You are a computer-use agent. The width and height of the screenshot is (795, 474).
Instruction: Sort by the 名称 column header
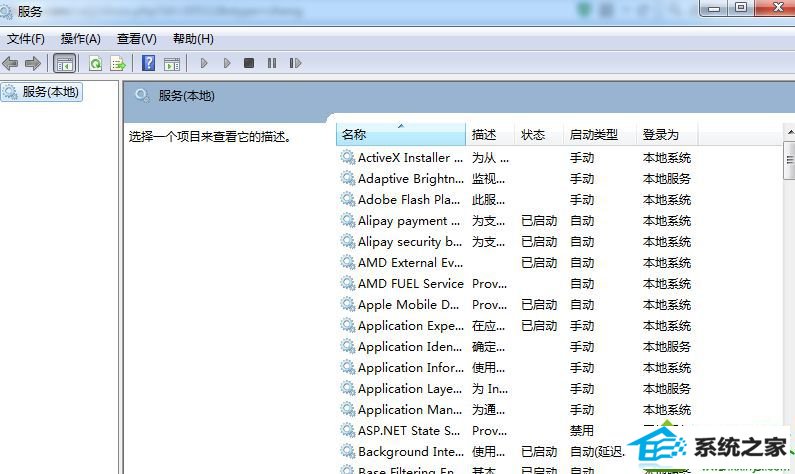(x=401, y=134)
